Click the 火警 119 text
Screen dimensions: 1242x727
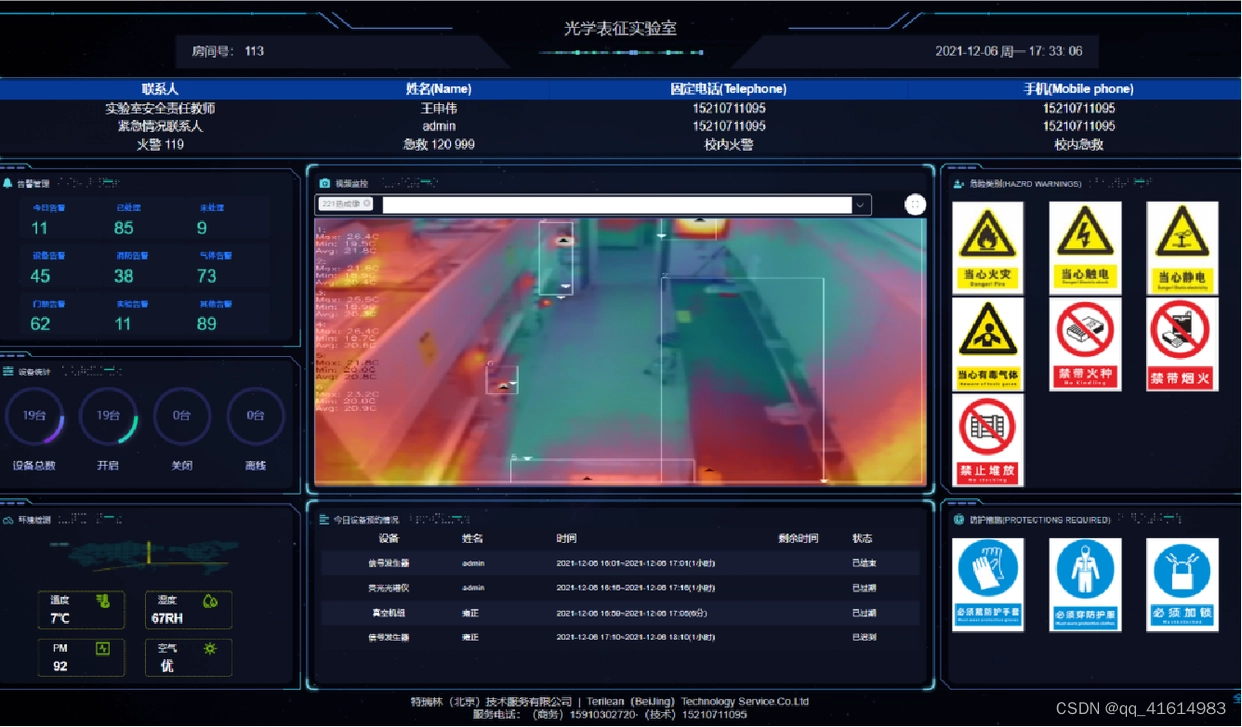[x=160, y=144]
